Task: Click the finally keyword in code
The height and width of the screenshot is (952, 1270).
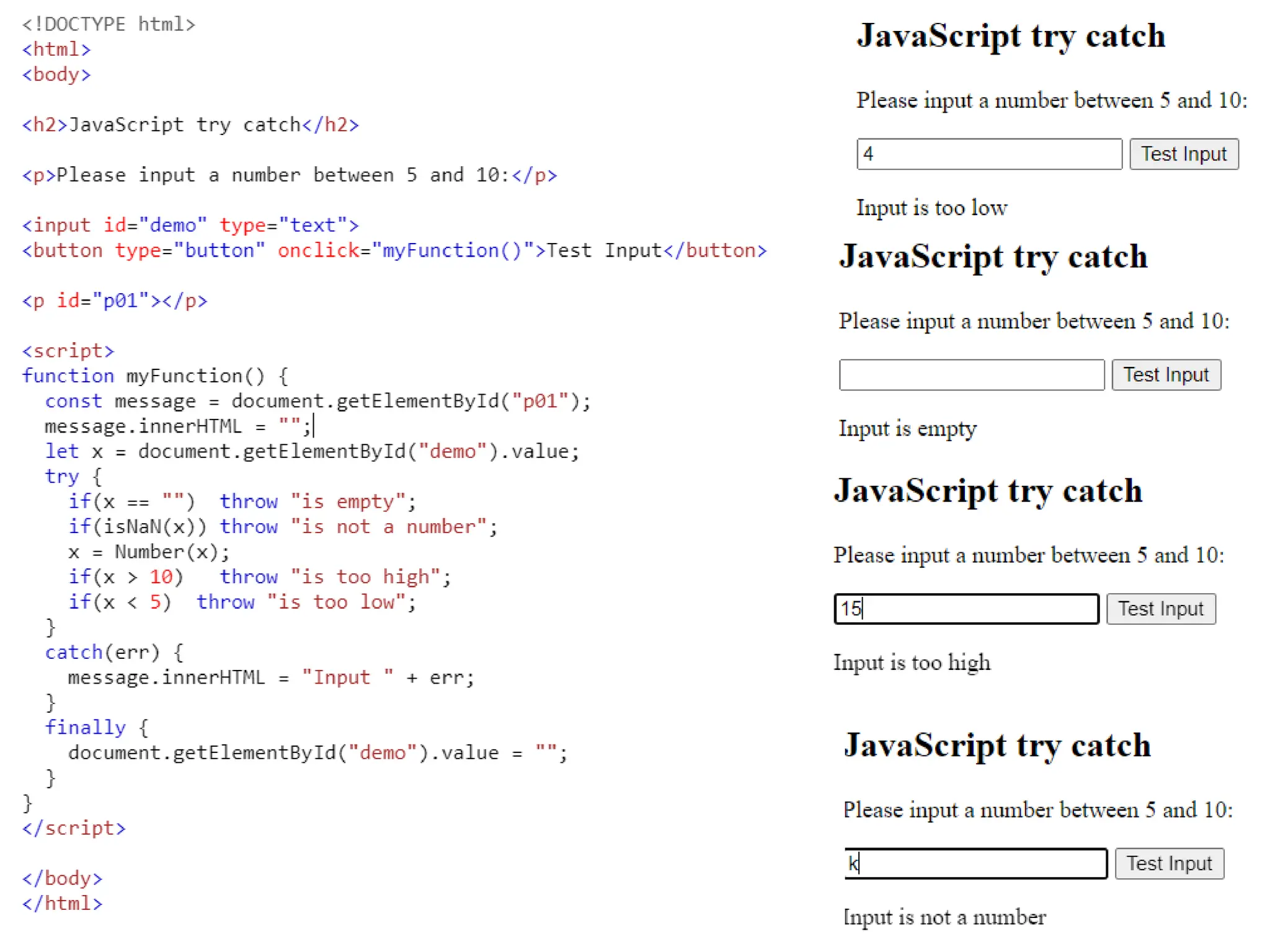Action: point(85,728)
